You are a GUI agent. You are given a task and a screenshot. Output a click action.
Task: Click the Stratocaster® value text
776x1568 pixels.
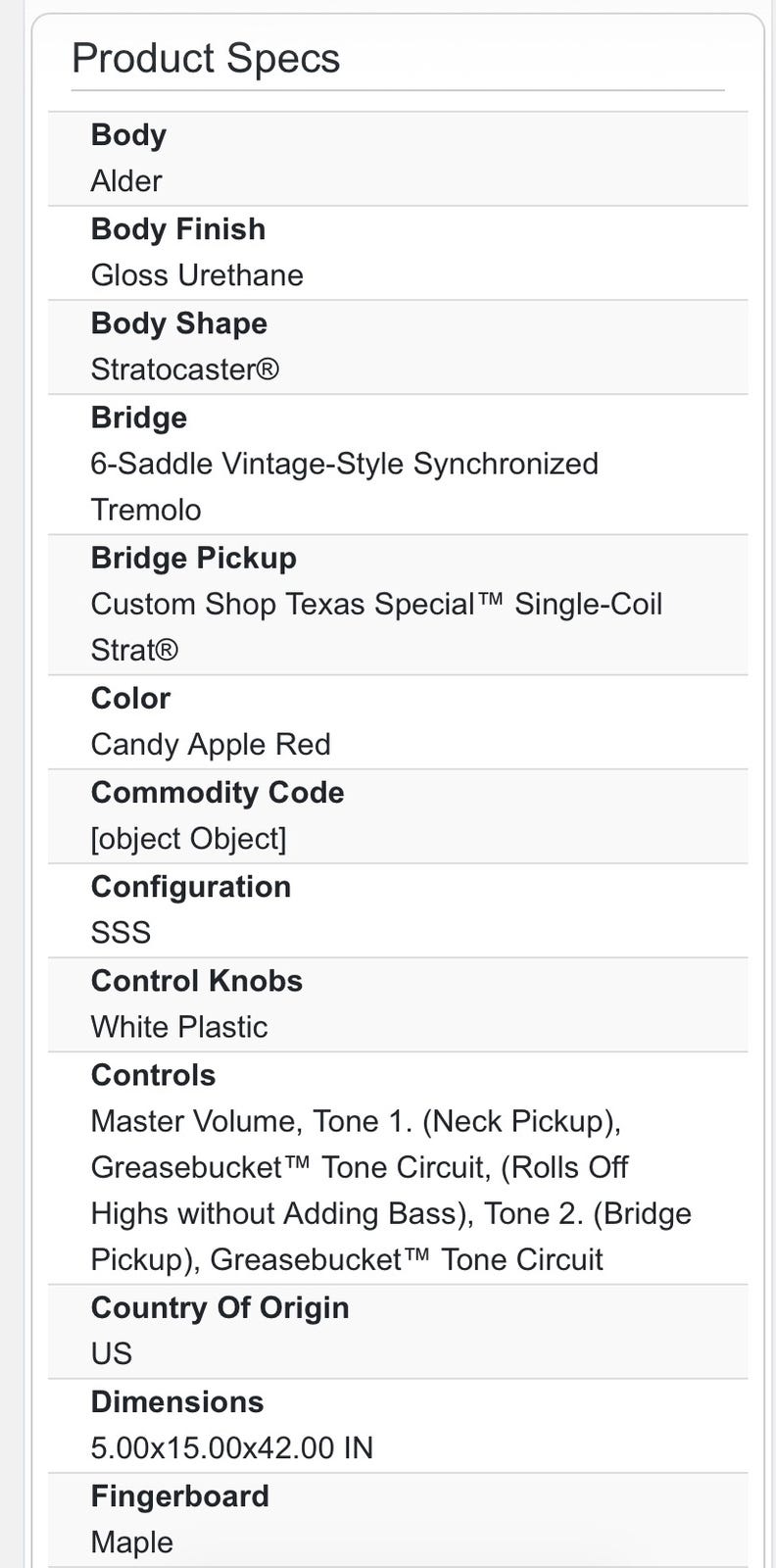(x=185, y=369)
